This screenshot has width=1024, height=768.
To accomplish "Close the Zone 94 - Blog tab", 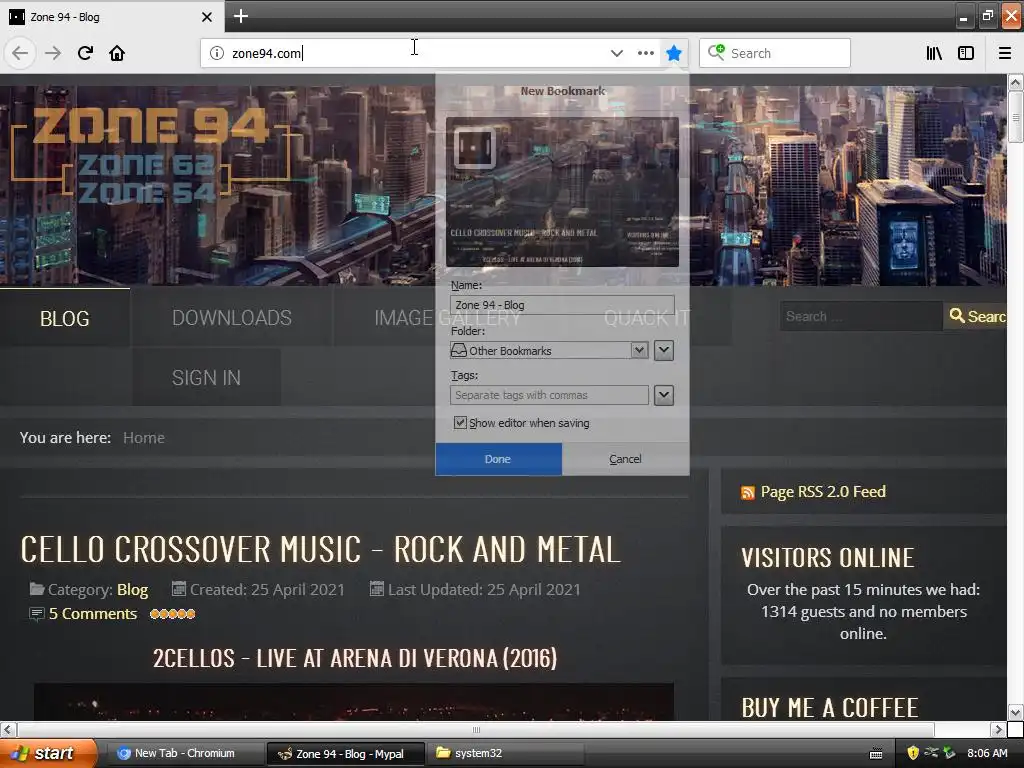I will (x=206, y=17).
